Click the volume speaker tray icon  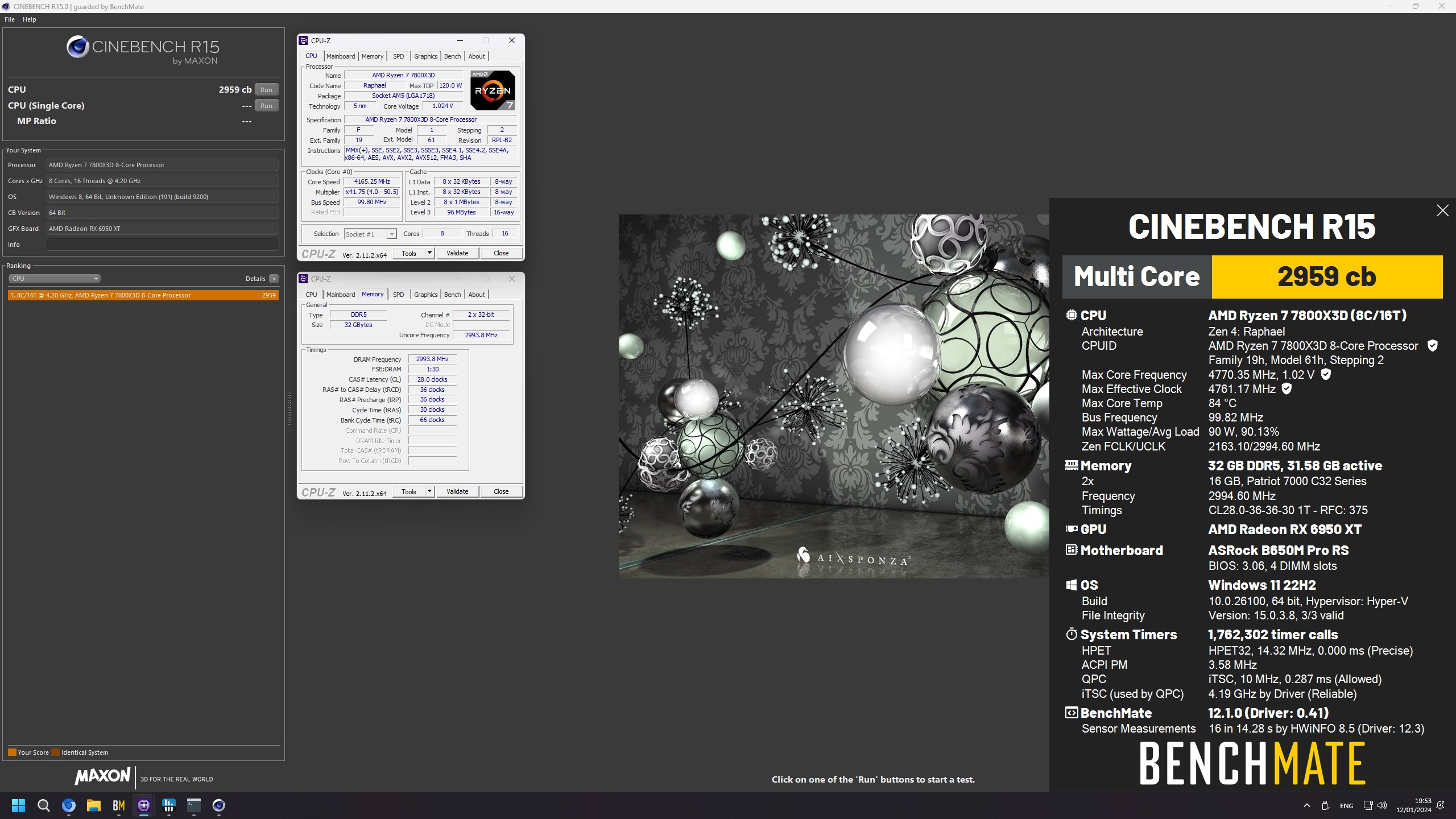pos(1382,805)
